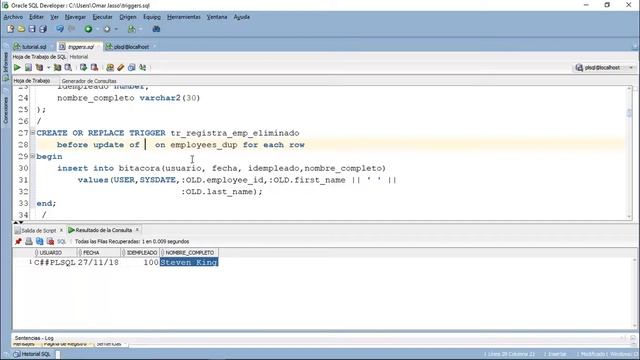Screen dimensions: 640x360
Task: Click the SQL worksheet icon in main toolbar
Action: click(x=131, y=29)
